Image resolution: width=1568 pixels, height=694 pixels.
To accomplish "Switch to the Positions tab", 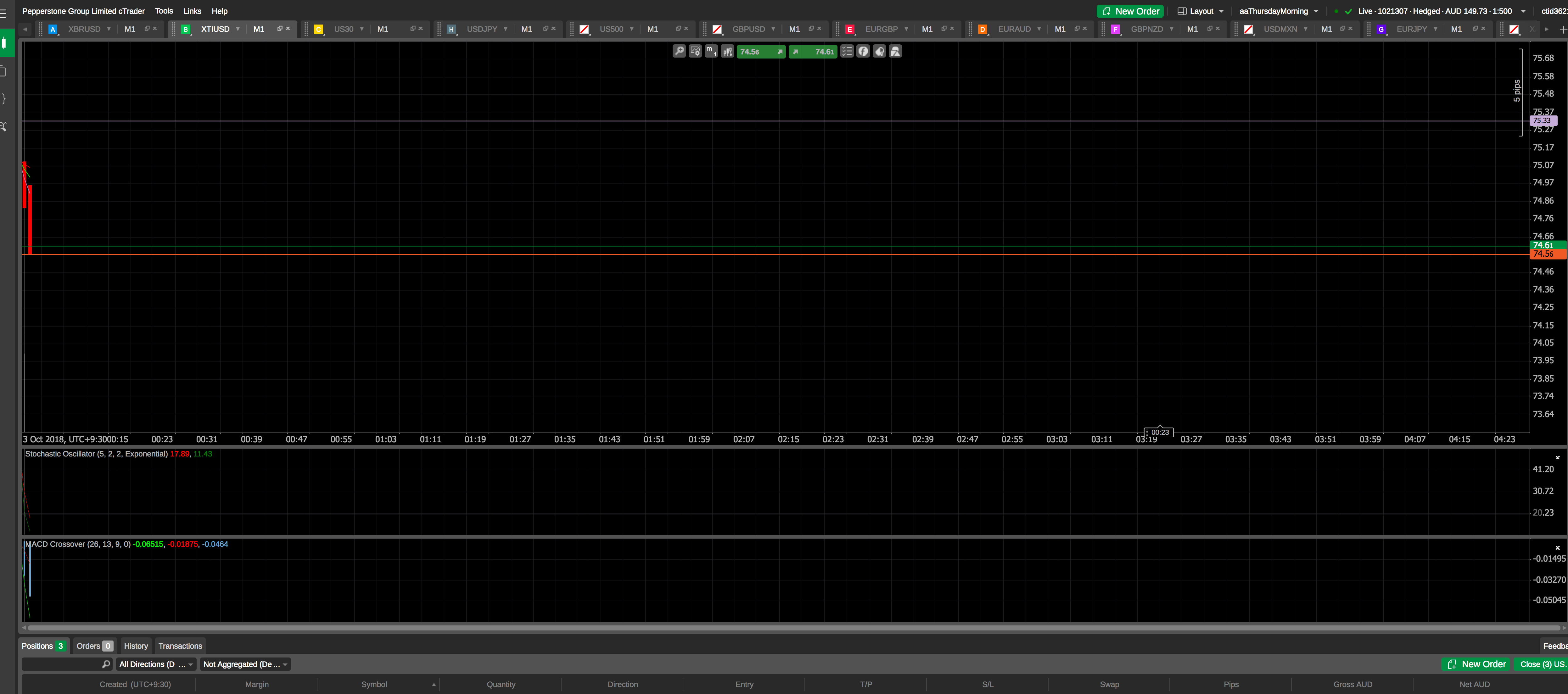I will click(x=43, y=646).
